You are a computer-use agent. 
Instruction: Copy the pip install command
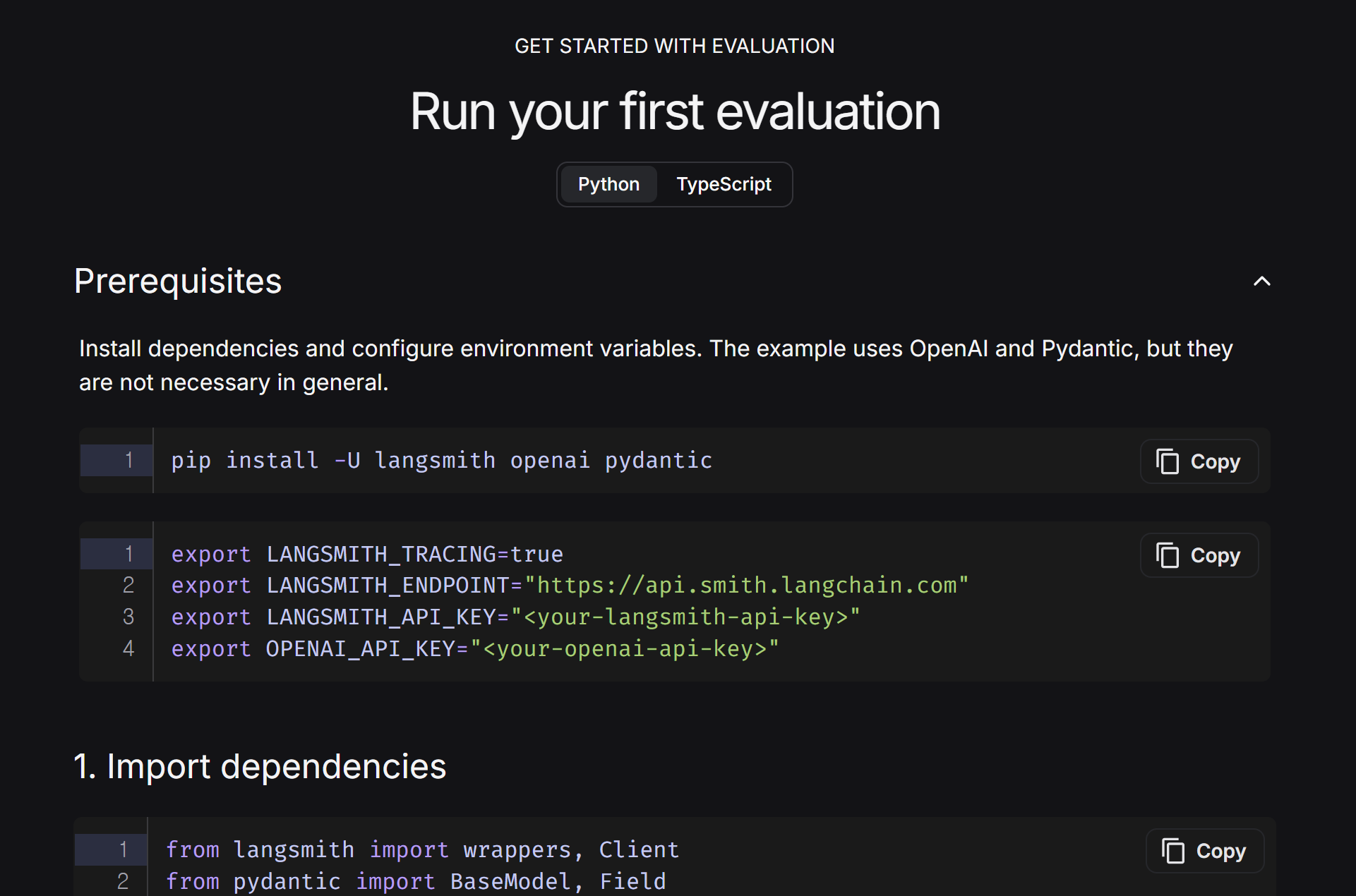pos(1199,461)
